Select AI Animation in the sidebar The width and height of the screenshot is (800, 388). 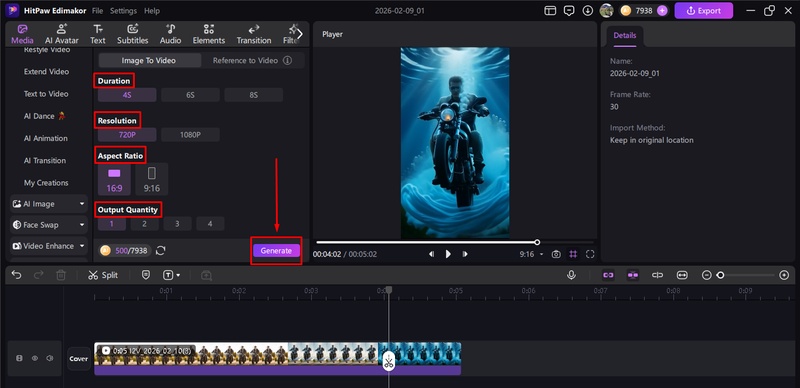pyautogui.click(x=45, y=138)
